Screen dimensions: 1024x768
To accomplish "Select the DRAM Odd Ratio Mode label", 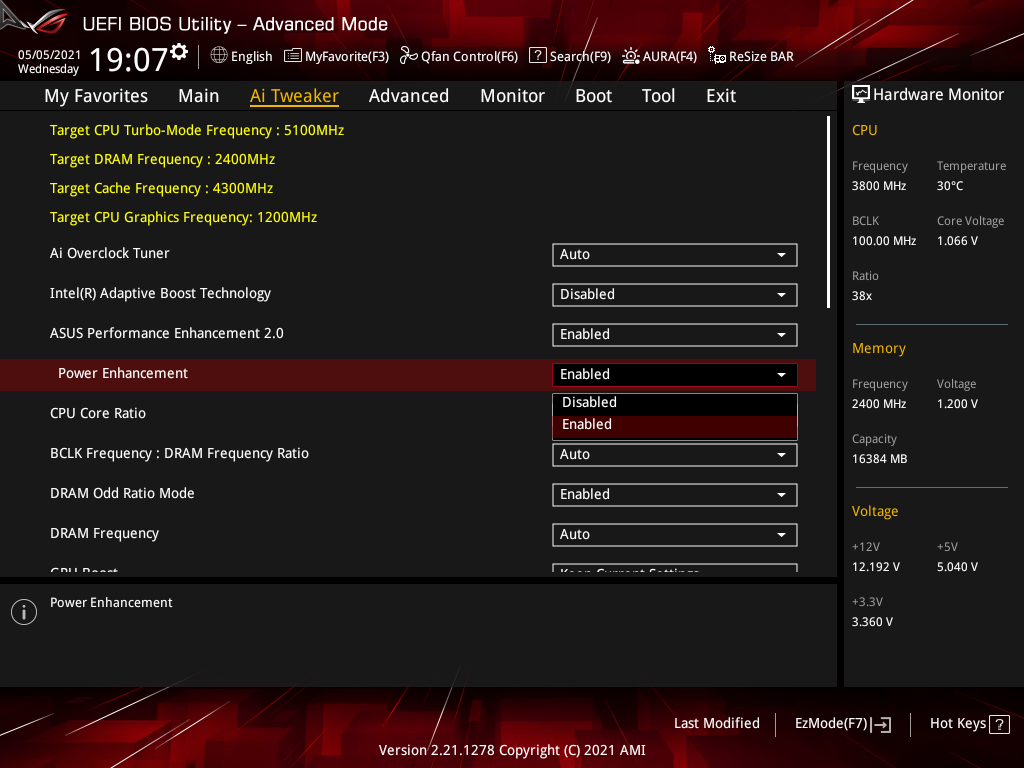I will click(x=122, y=494).
